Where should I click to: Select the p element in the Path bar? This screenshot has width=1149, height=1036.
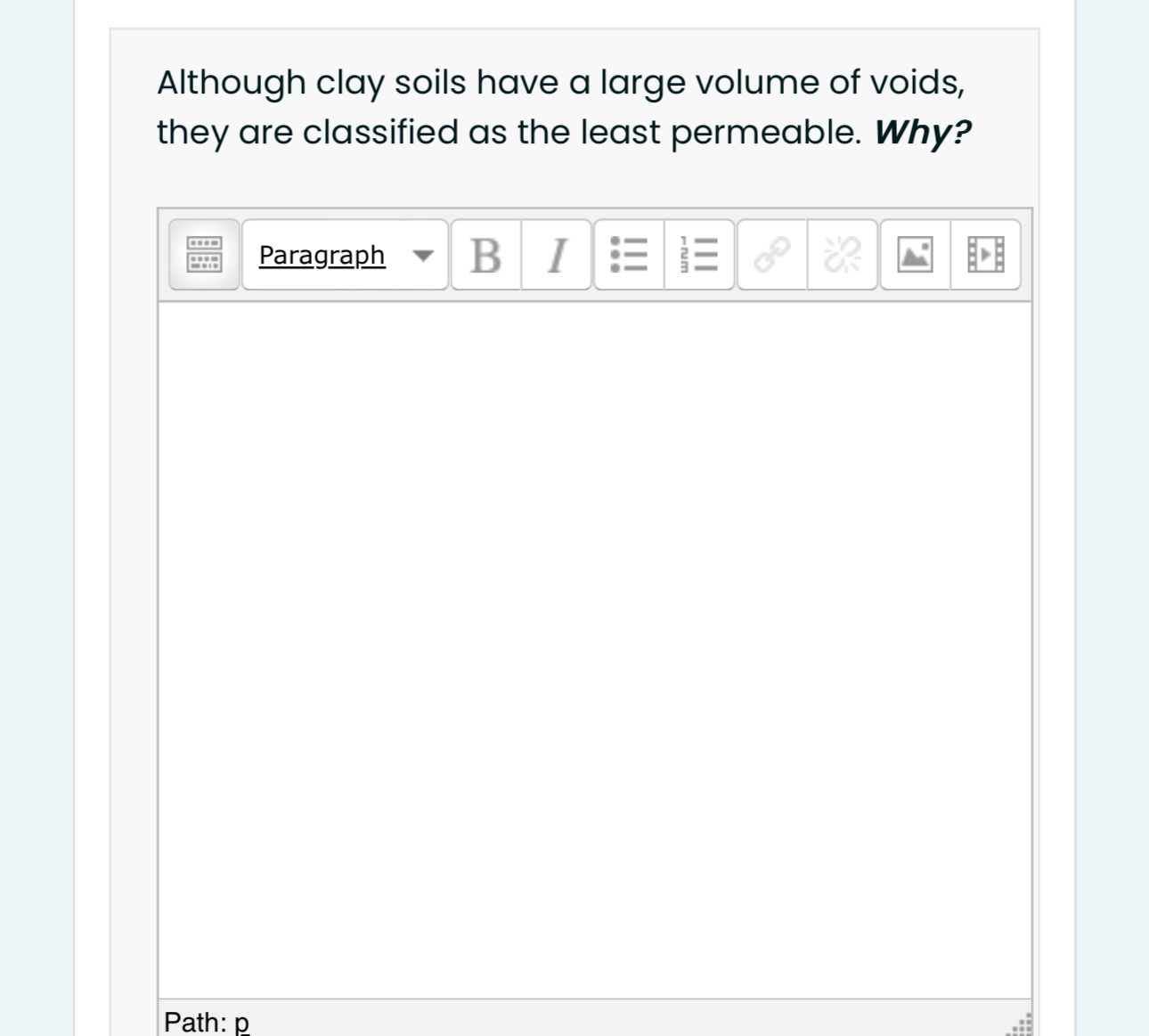[x=241, y=1023]
